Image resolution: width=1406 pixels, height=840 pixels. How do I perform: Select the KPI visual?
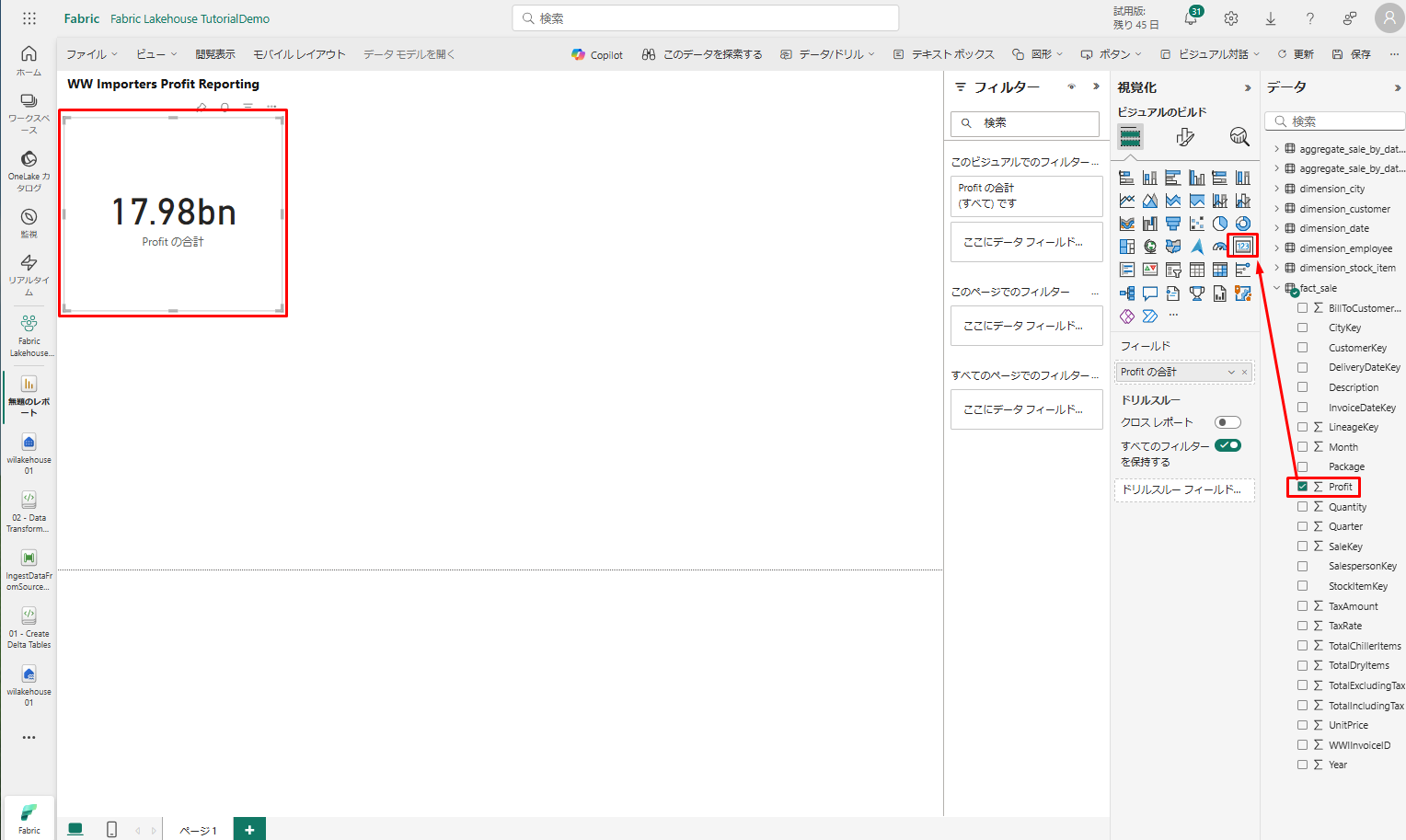[x=1150, y=270]
